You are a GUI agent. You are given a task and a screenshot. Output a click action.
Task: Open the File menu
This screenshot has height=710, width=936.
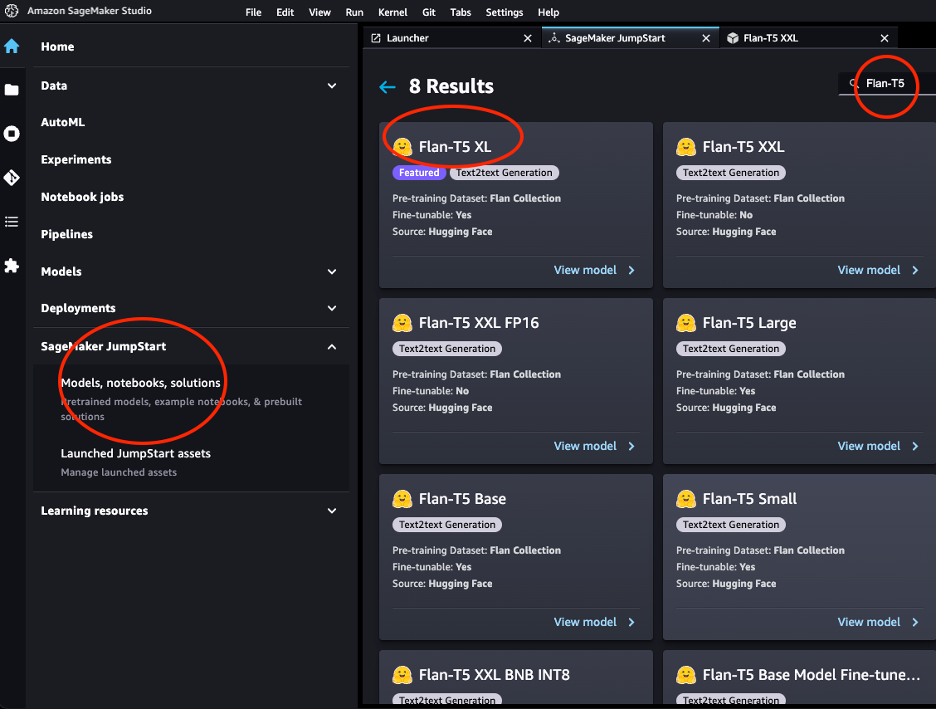(x=253, y=12)
